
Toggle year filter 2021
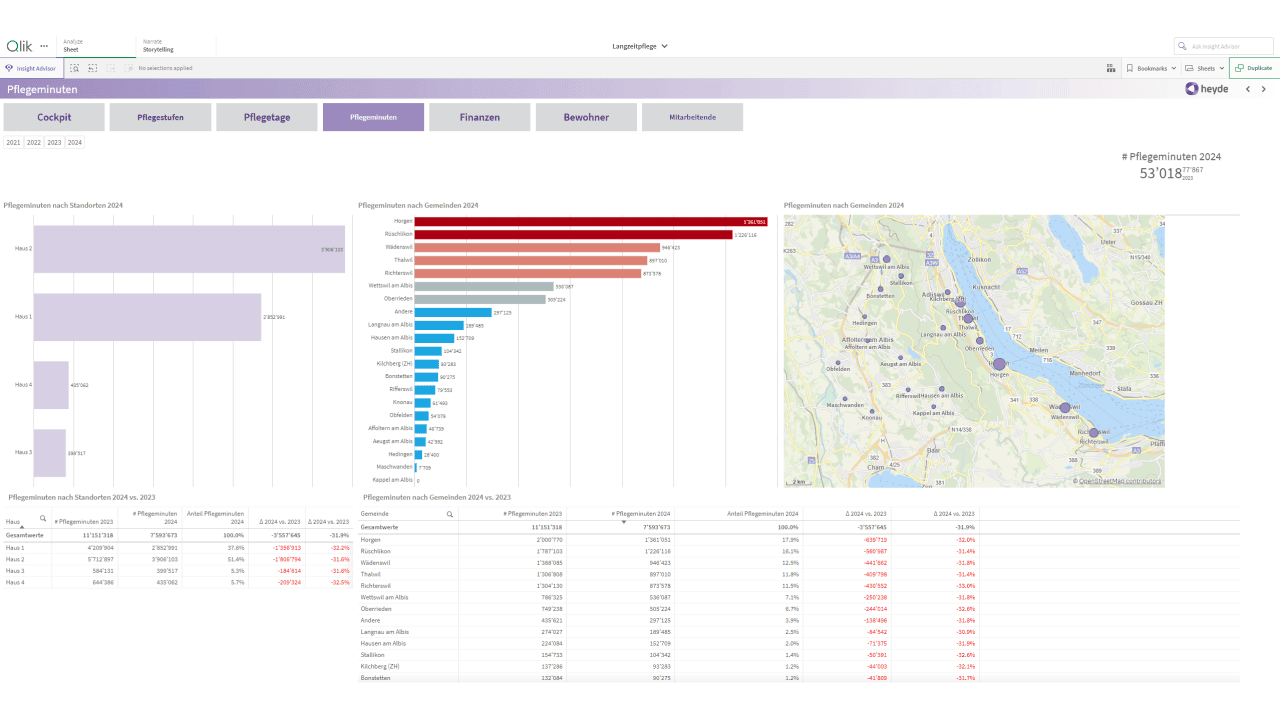click(13, 143)
